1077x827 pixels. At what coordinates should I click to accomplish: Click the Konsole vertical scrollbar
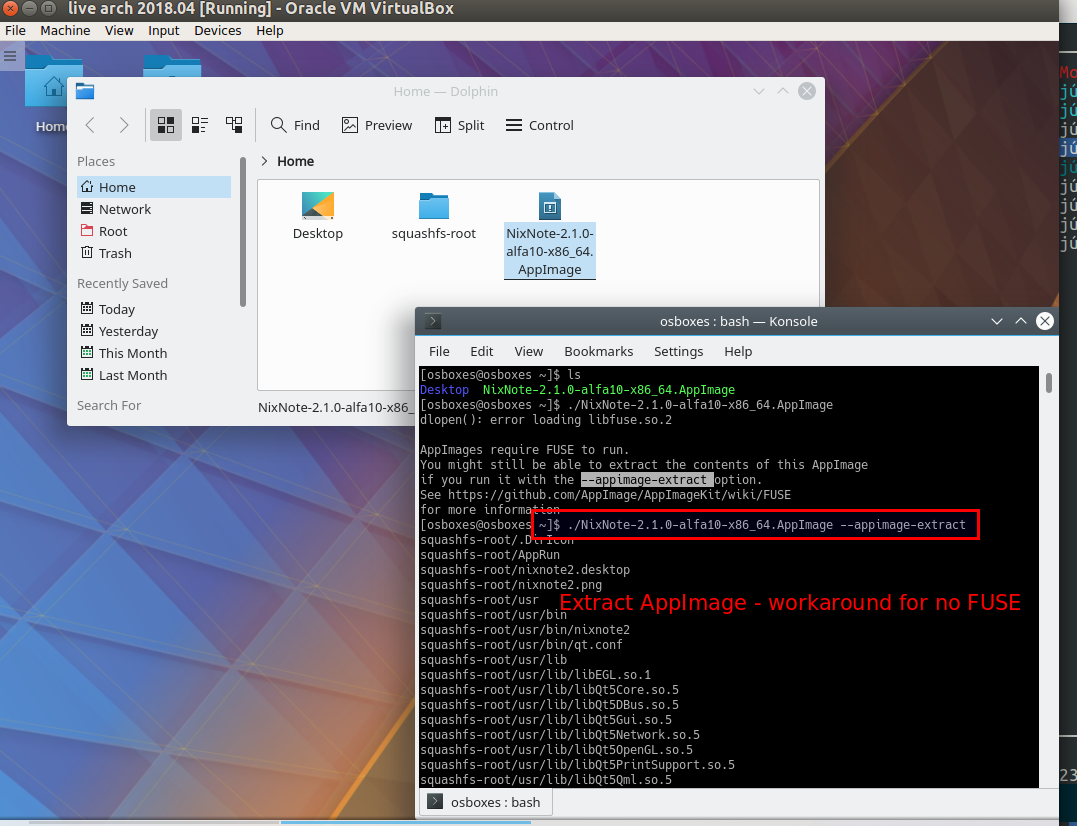(1048, 384)
